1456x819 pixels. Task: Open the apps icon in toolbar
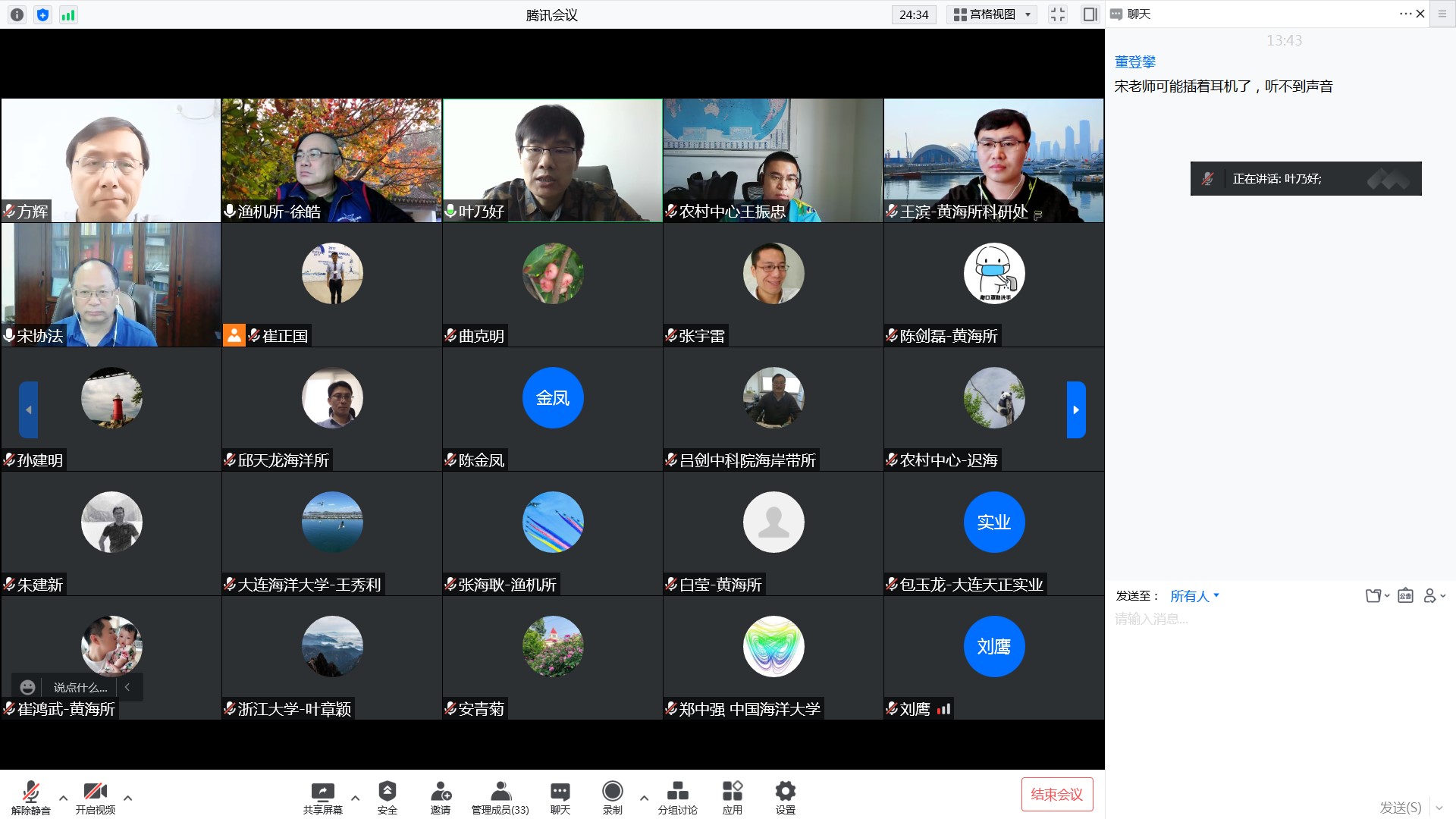tap(732, 792)
